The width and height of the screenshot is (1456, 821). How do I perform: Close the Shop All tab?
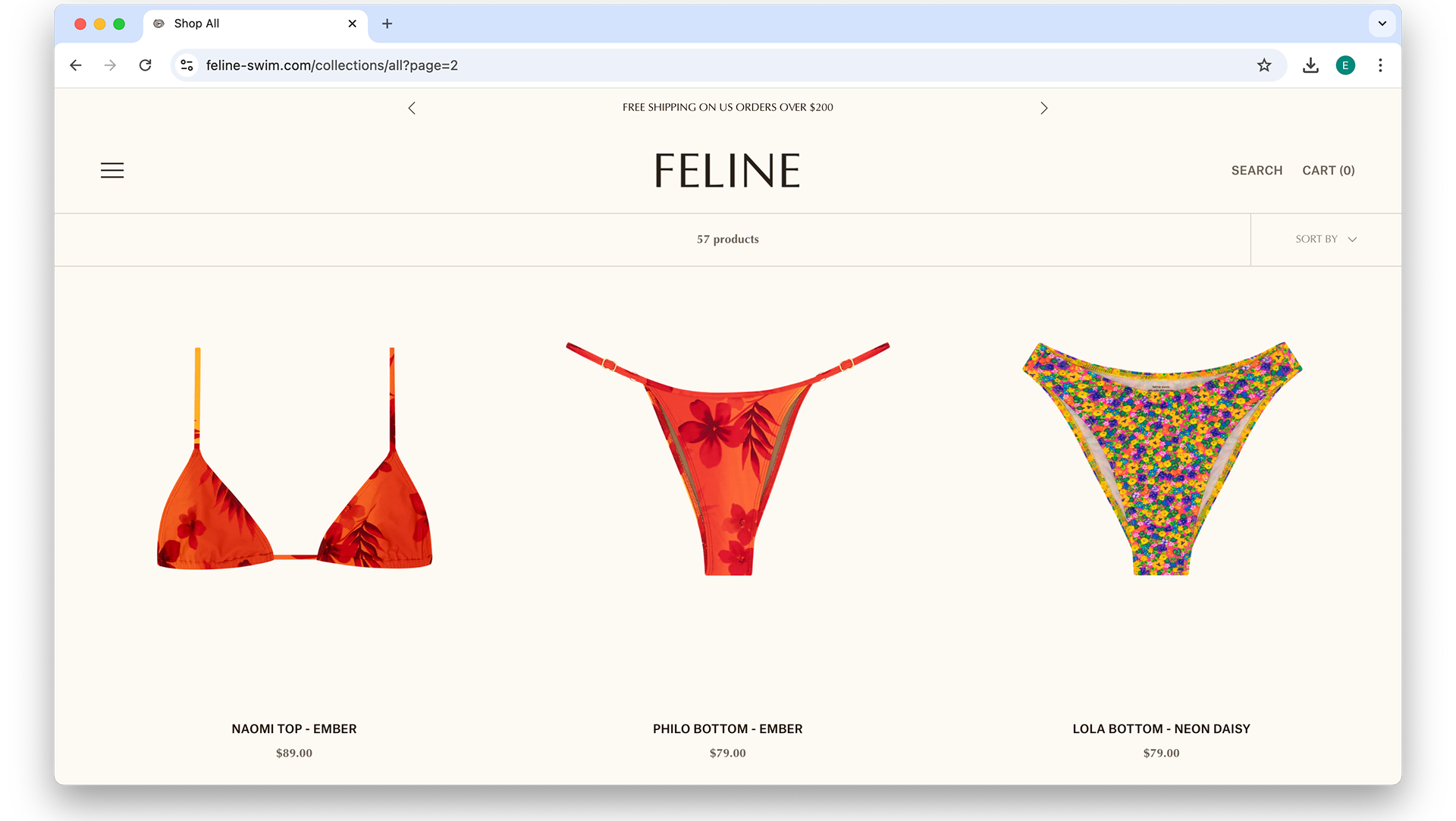[x=353, y=24]
